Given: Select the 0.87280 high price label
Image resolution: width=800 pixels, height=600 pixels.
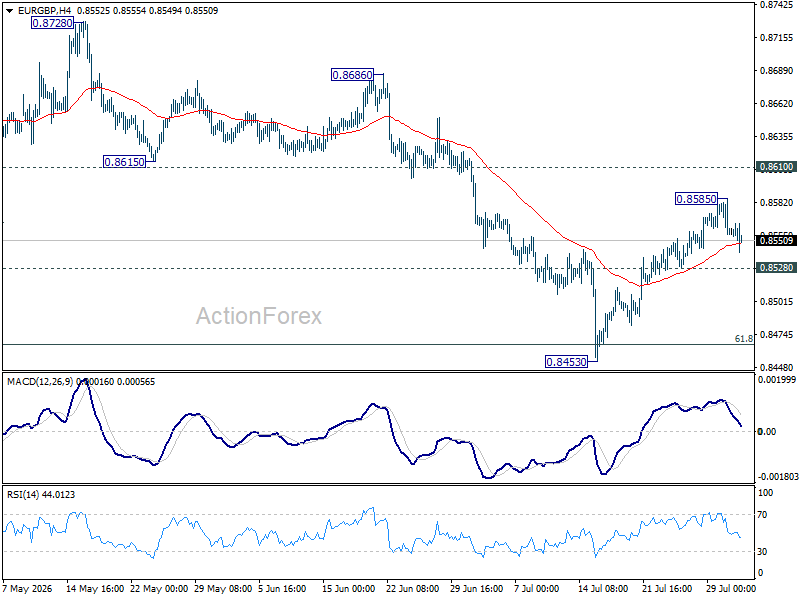Looking at the screenshot, I should point(53,23).
